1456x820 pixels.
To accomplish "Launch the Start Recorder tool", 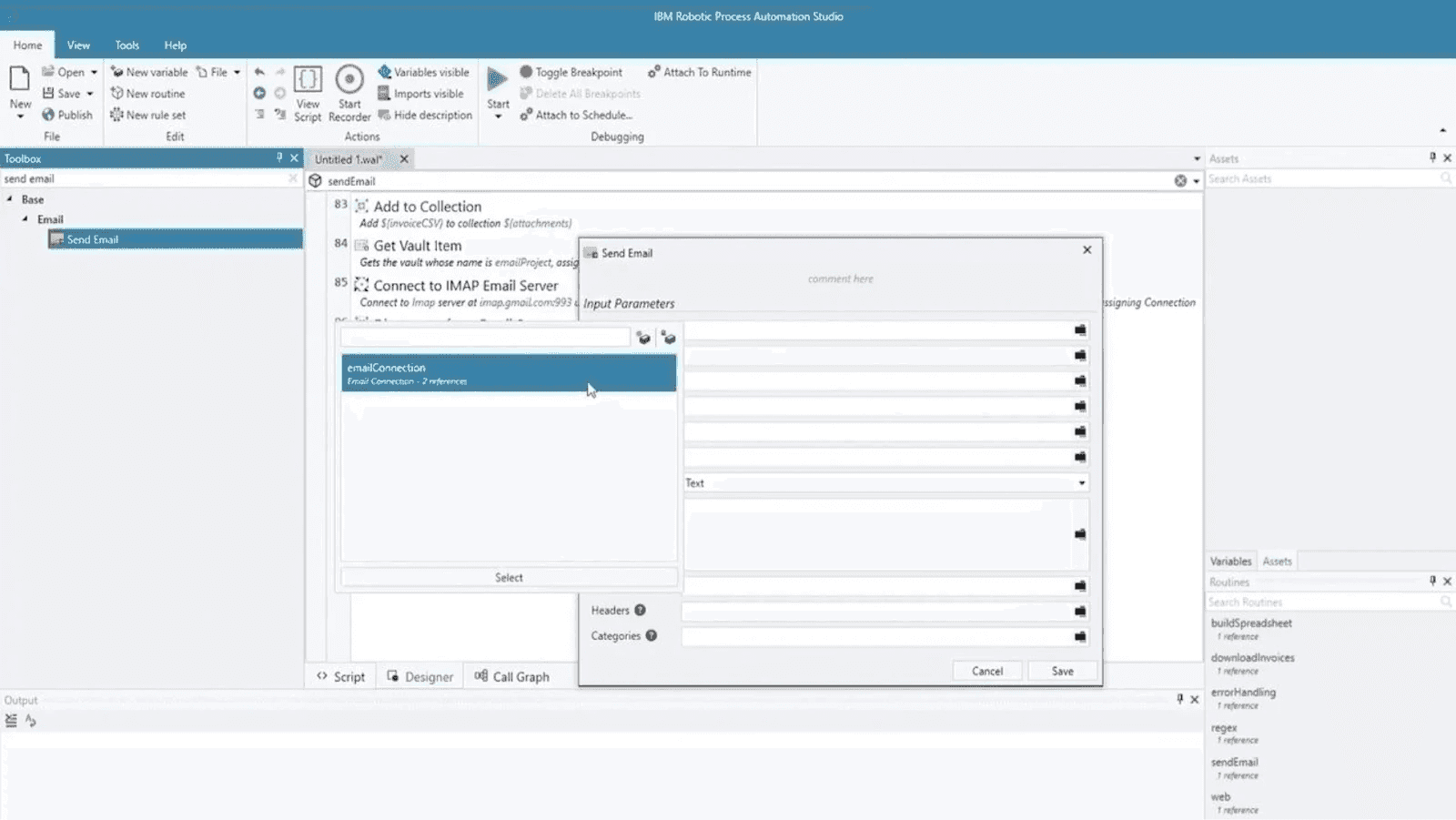I will (x=349, y=91).
